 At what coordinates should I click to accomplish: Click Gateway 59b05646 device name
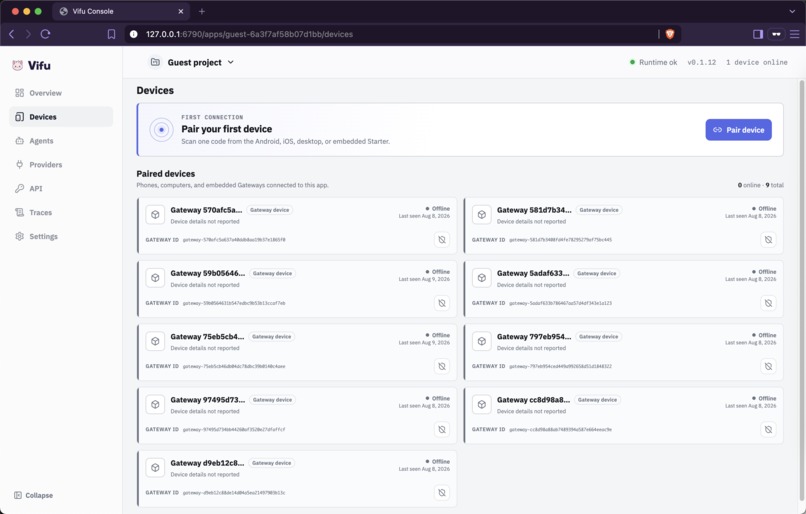208,273
